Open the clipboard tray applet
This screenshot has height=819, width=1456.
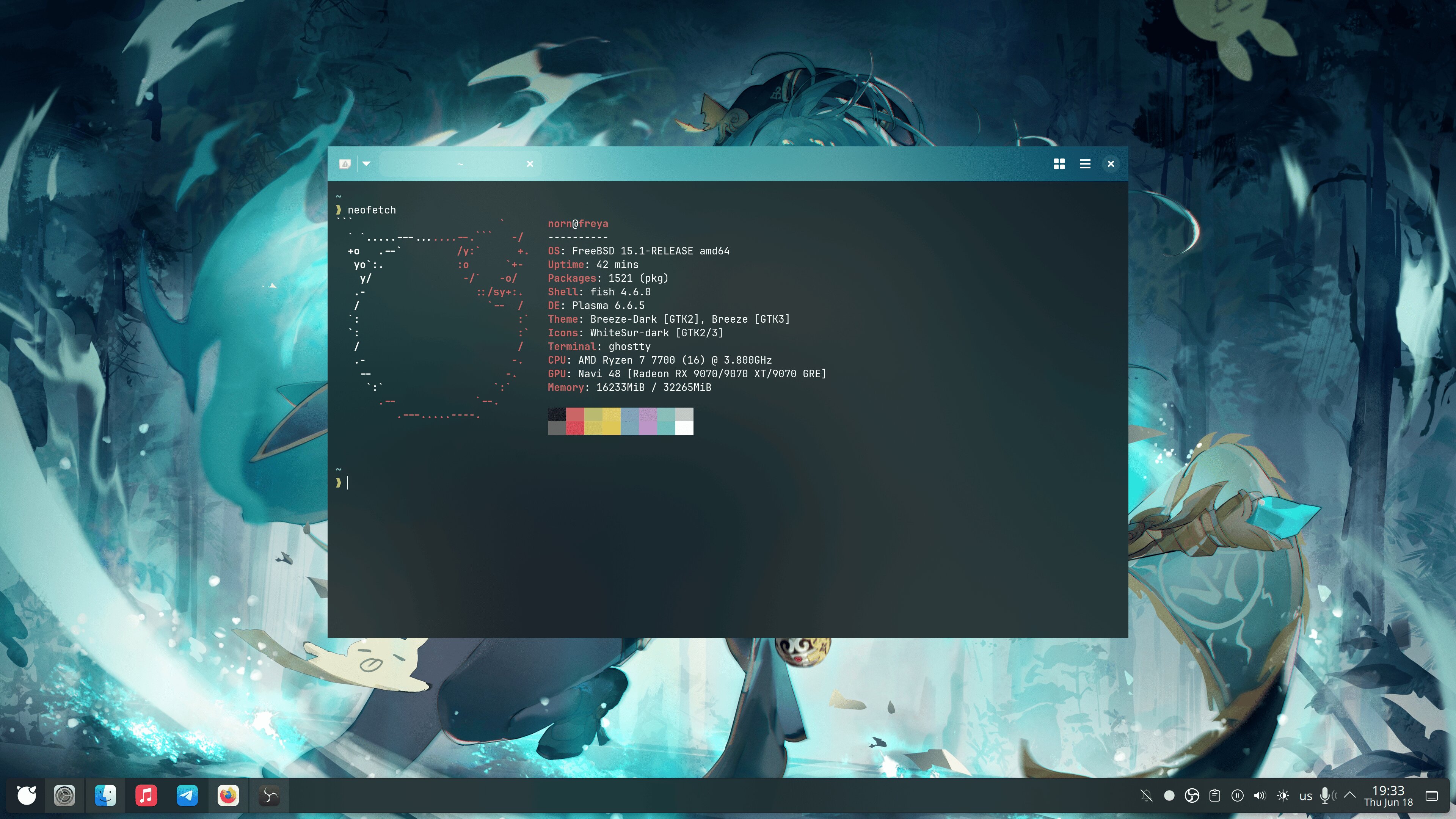click(1214, 796)
